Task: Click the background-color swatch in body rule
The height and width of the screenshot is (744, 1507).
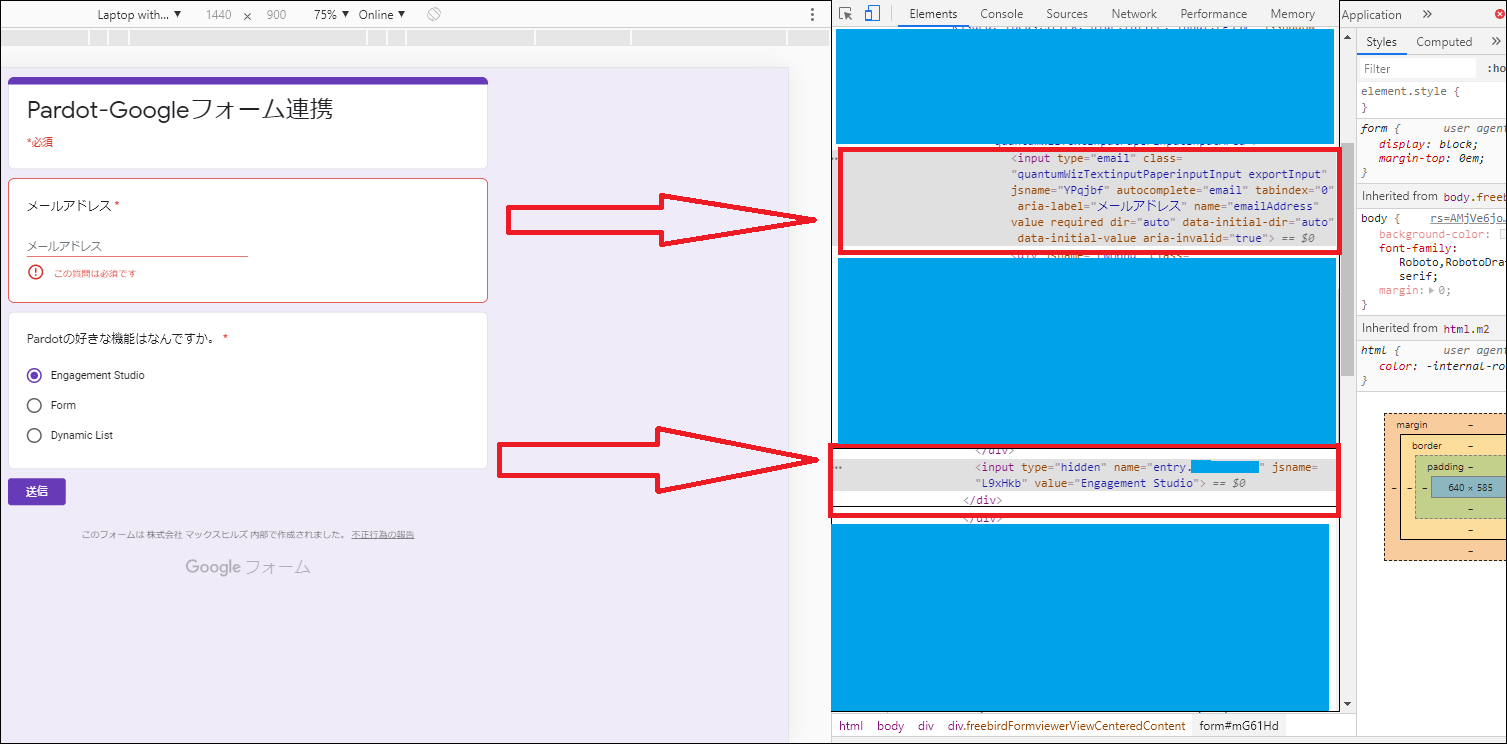Action: [x=1503, y=235]
